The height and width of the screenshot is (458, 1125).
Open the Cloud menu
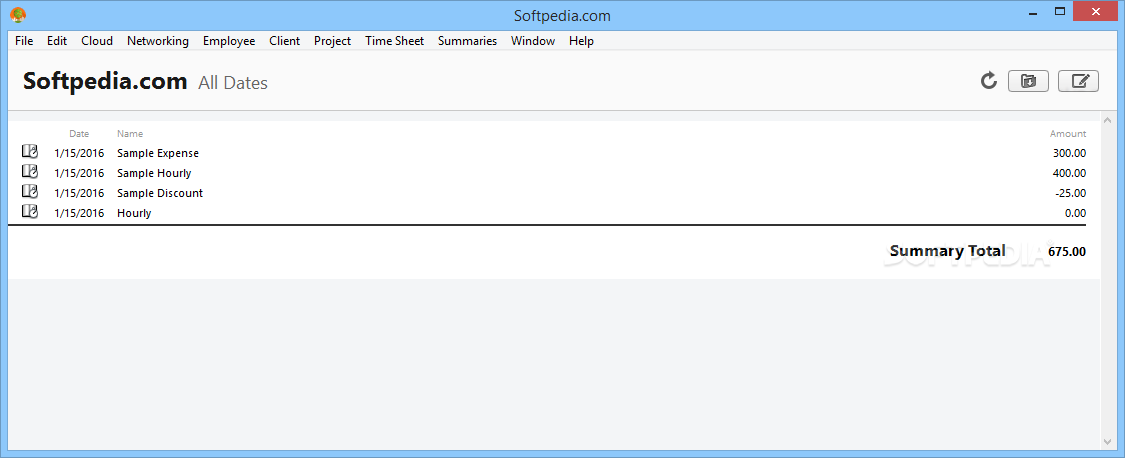97,41
